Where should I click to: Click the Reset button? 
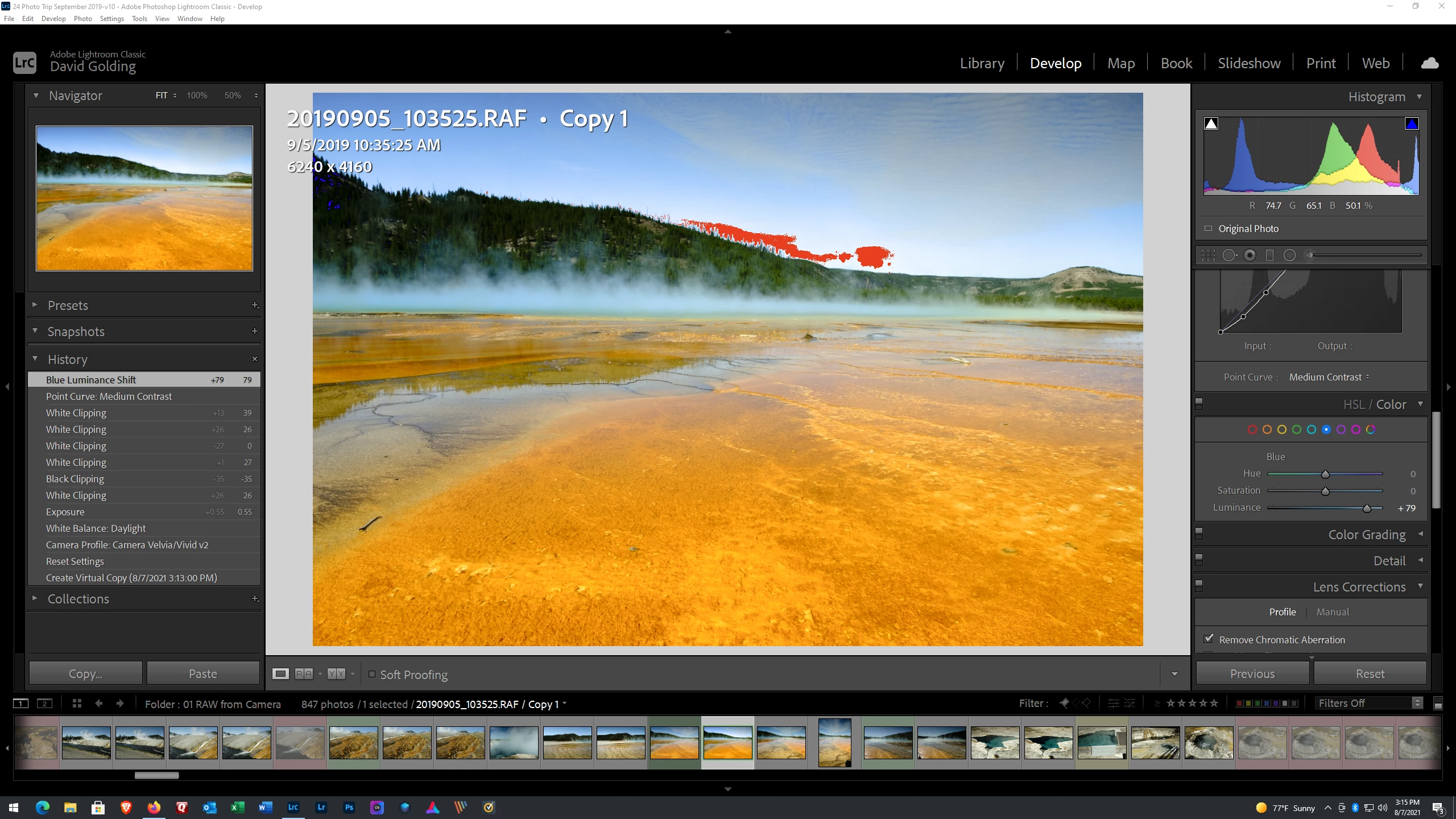1370,673
